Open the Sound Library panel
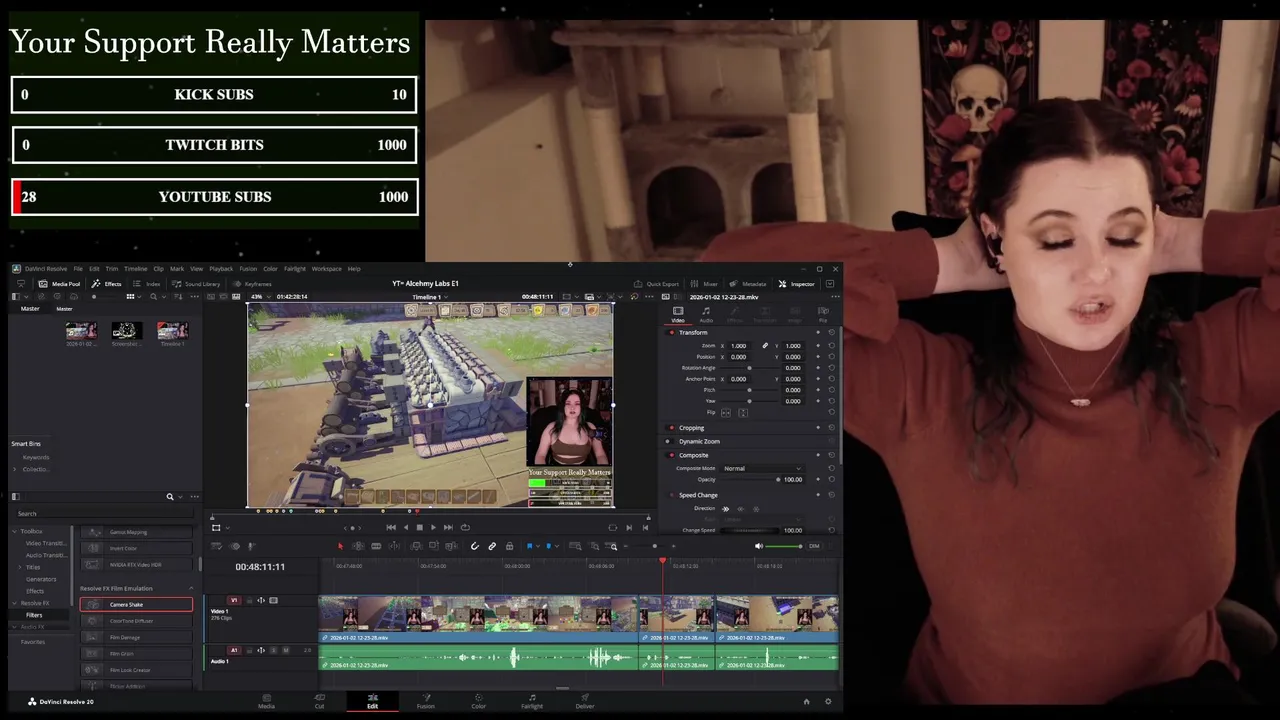 (x=196, y=284)
